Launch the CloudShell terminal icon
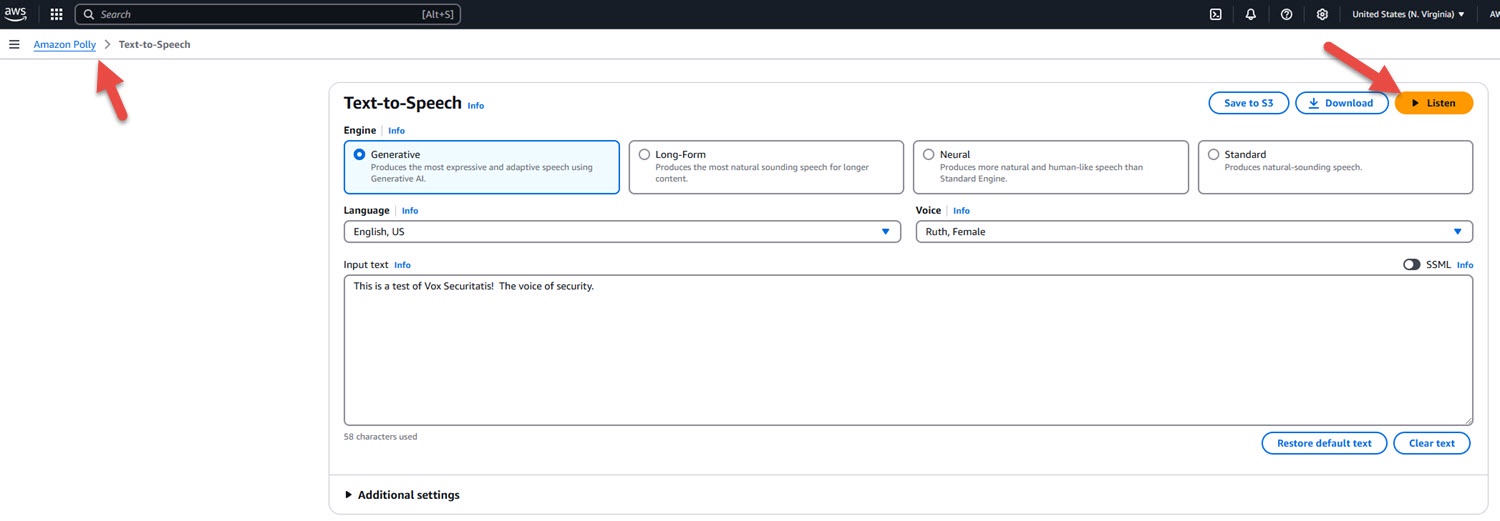The height and width of the screenshot is (521, 1500). pos(1215,14)
